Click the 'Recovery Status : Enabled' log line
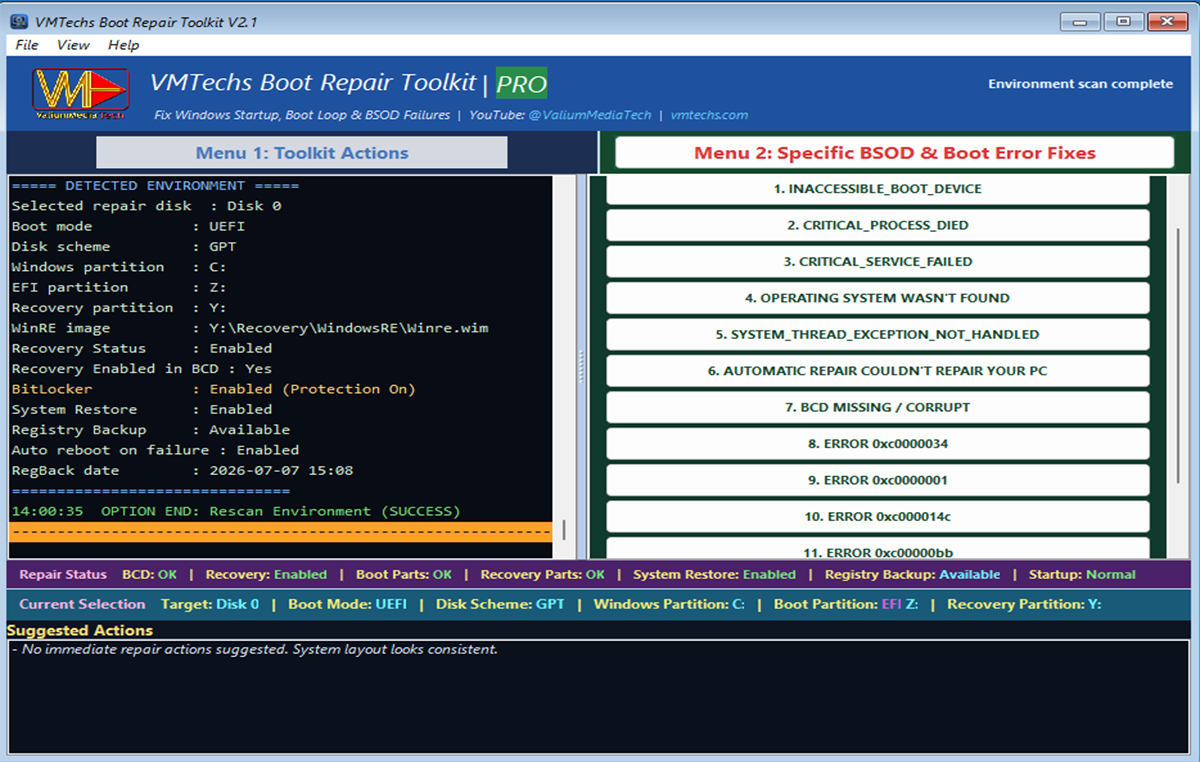 coord(142,348)
